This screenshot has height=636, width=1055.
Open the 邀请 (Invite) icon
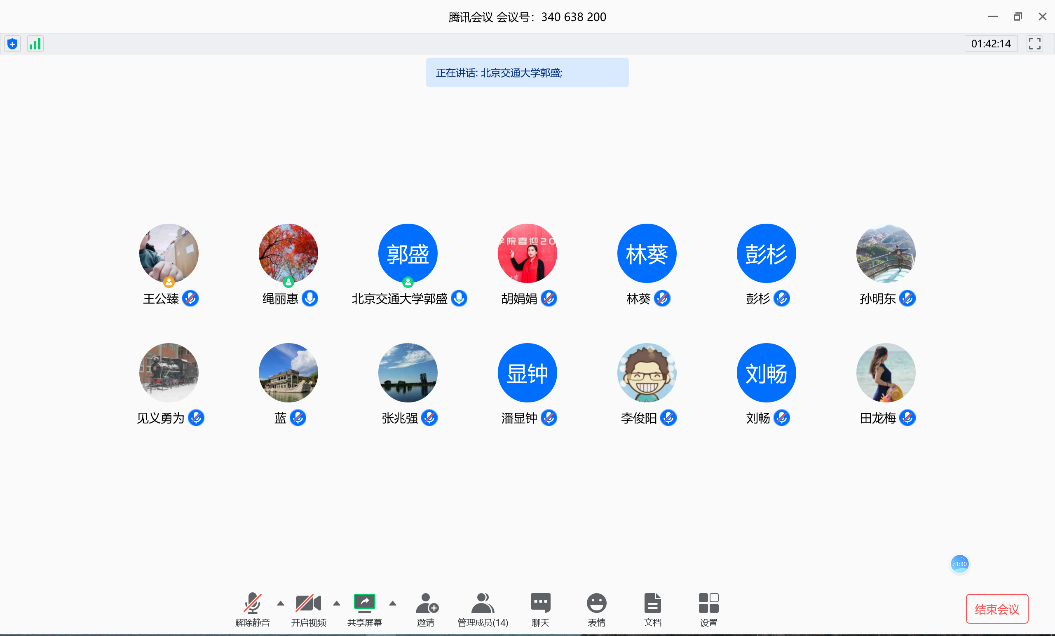pyautogui.click(x=427, y=603)
